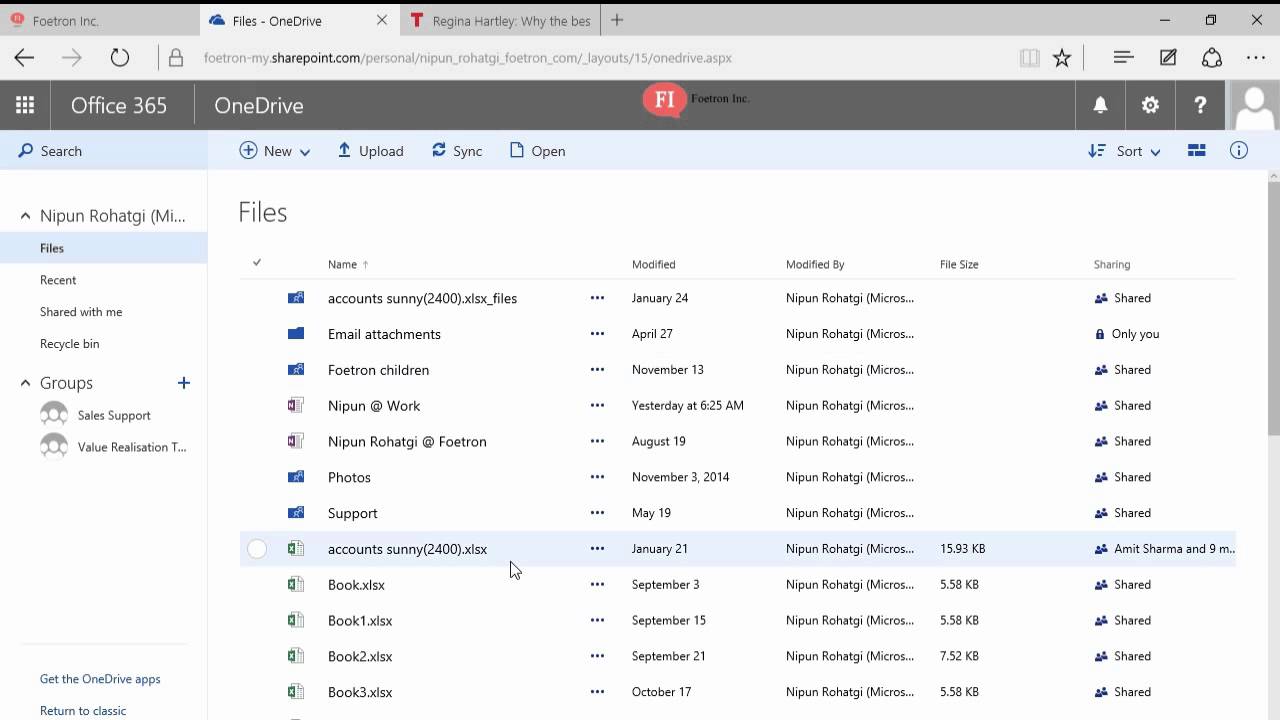
Task: Open browser More actions menu
Action: point(1256,58)
